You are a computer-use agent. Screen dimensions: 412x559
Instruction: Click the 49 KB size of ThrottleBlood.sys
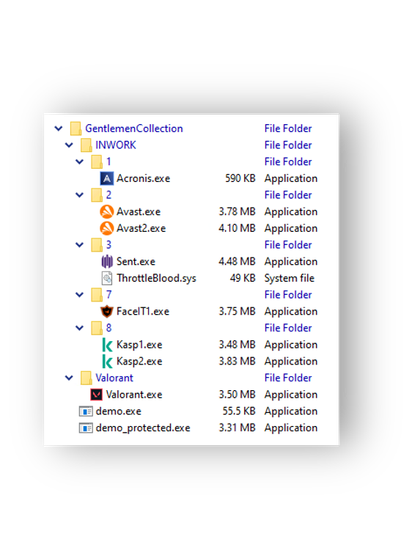(x=242, y=278)
